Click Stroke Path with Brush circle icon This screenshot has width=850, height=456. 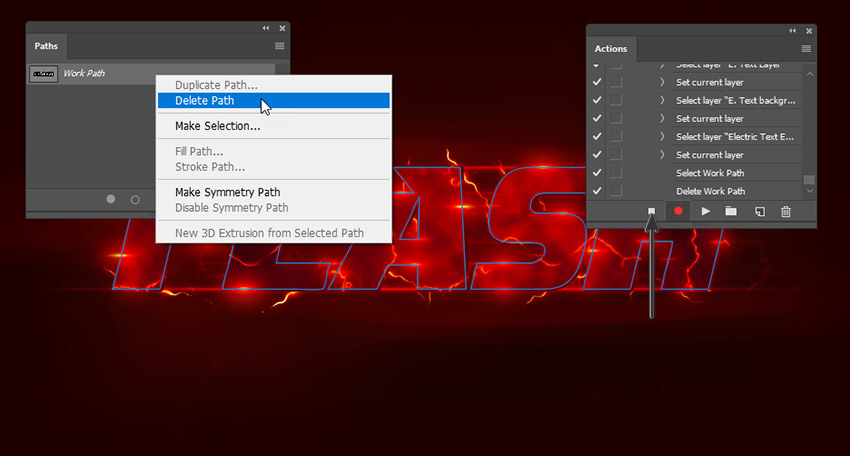click(135, 199)
